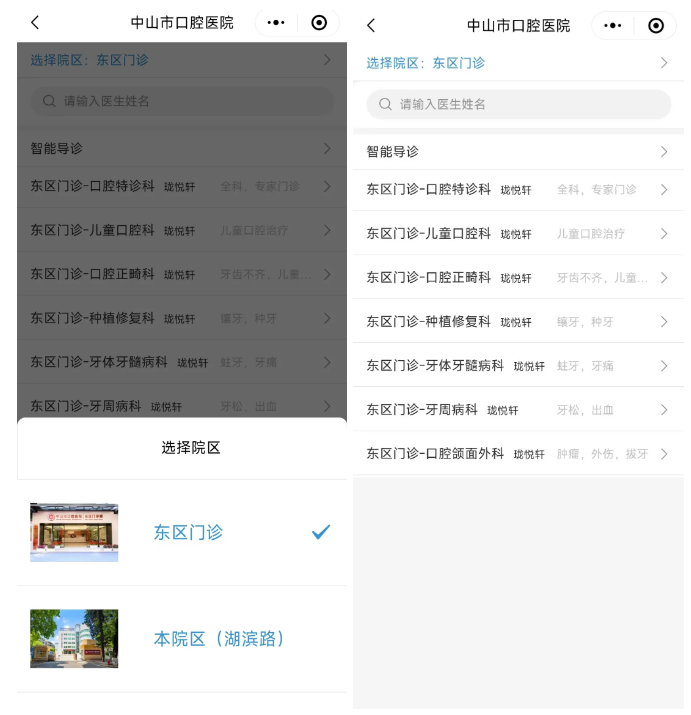
Task: Expand 口腔颌面外科 row chevron
Action: [x=663, y=454]
